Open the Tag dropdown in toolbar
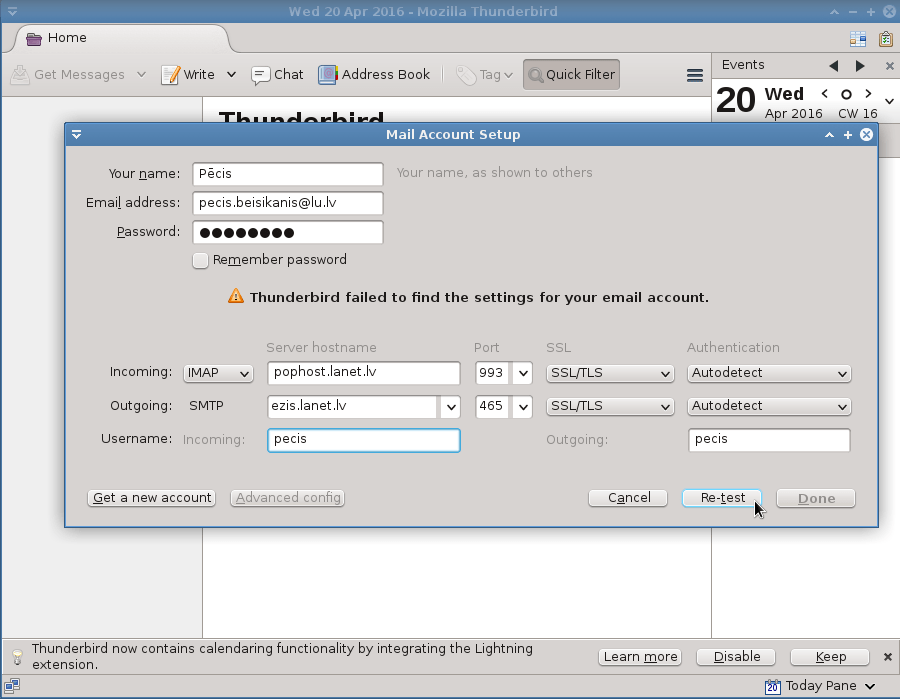Image resolution: width=900 pixels, height=699 pixels. 484,75
